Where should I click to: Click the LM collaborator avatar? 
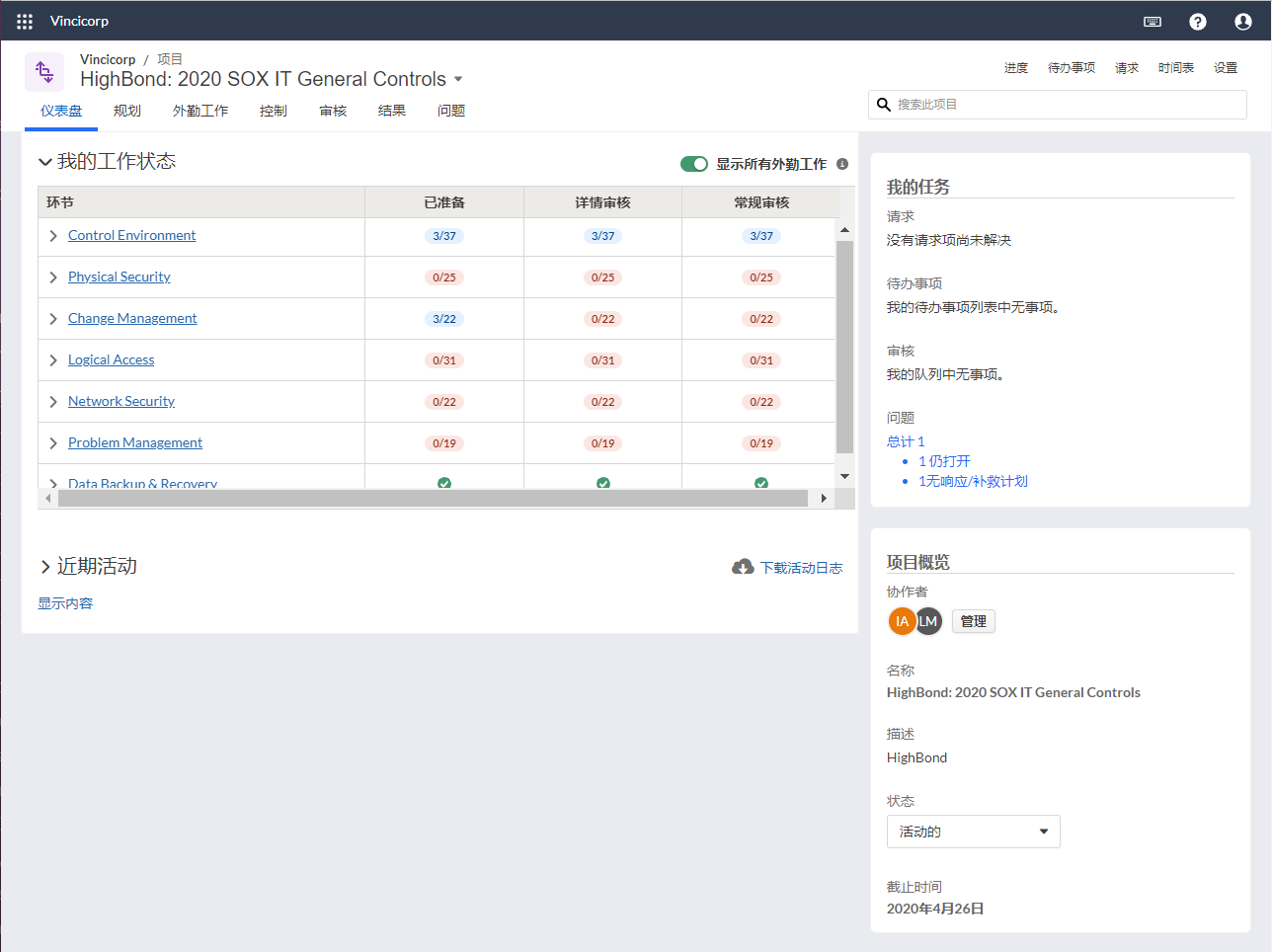tap(928, 621)
